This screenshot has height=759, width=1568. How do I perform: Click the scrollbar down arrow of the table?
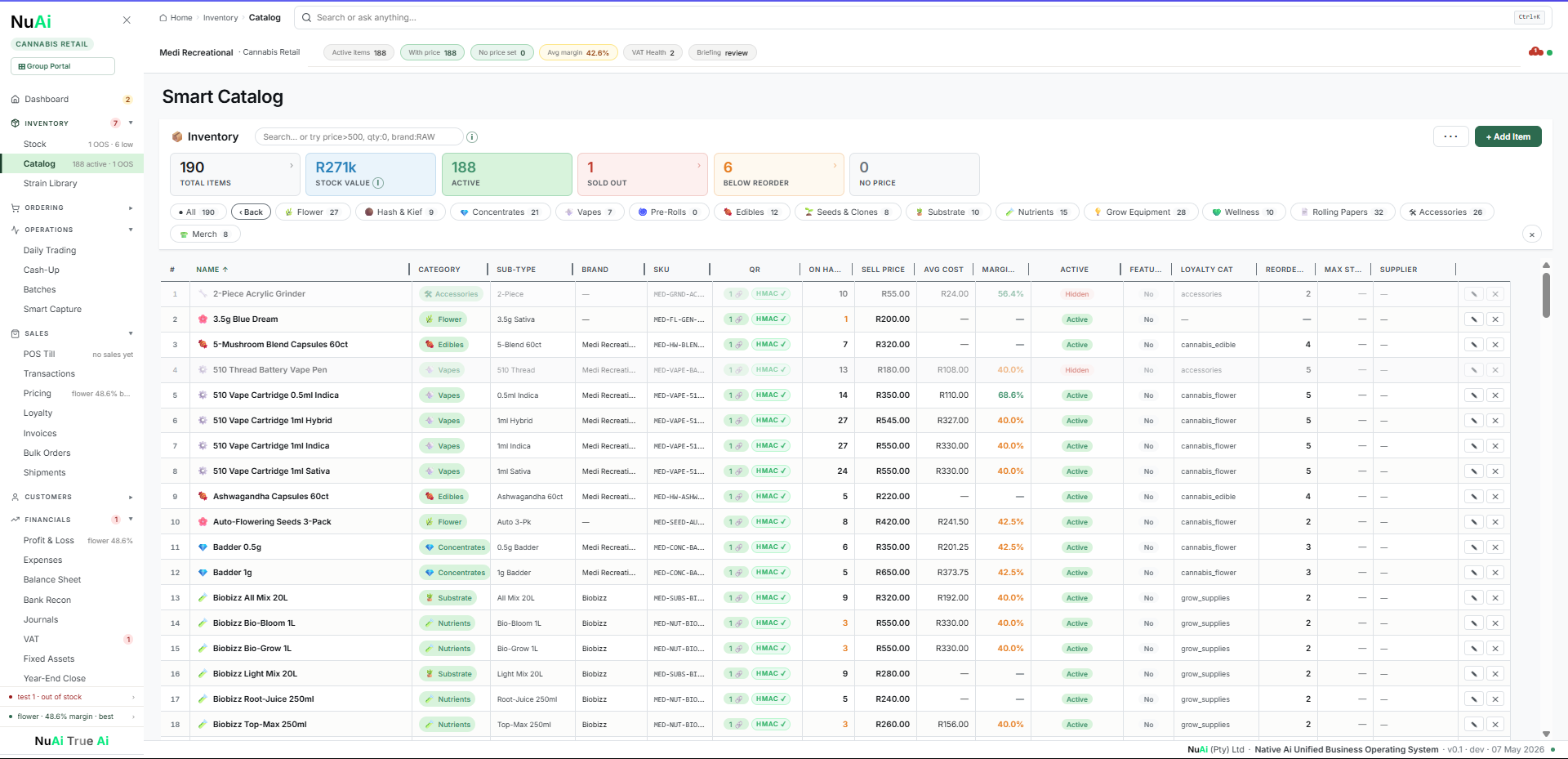[1546, 734]
